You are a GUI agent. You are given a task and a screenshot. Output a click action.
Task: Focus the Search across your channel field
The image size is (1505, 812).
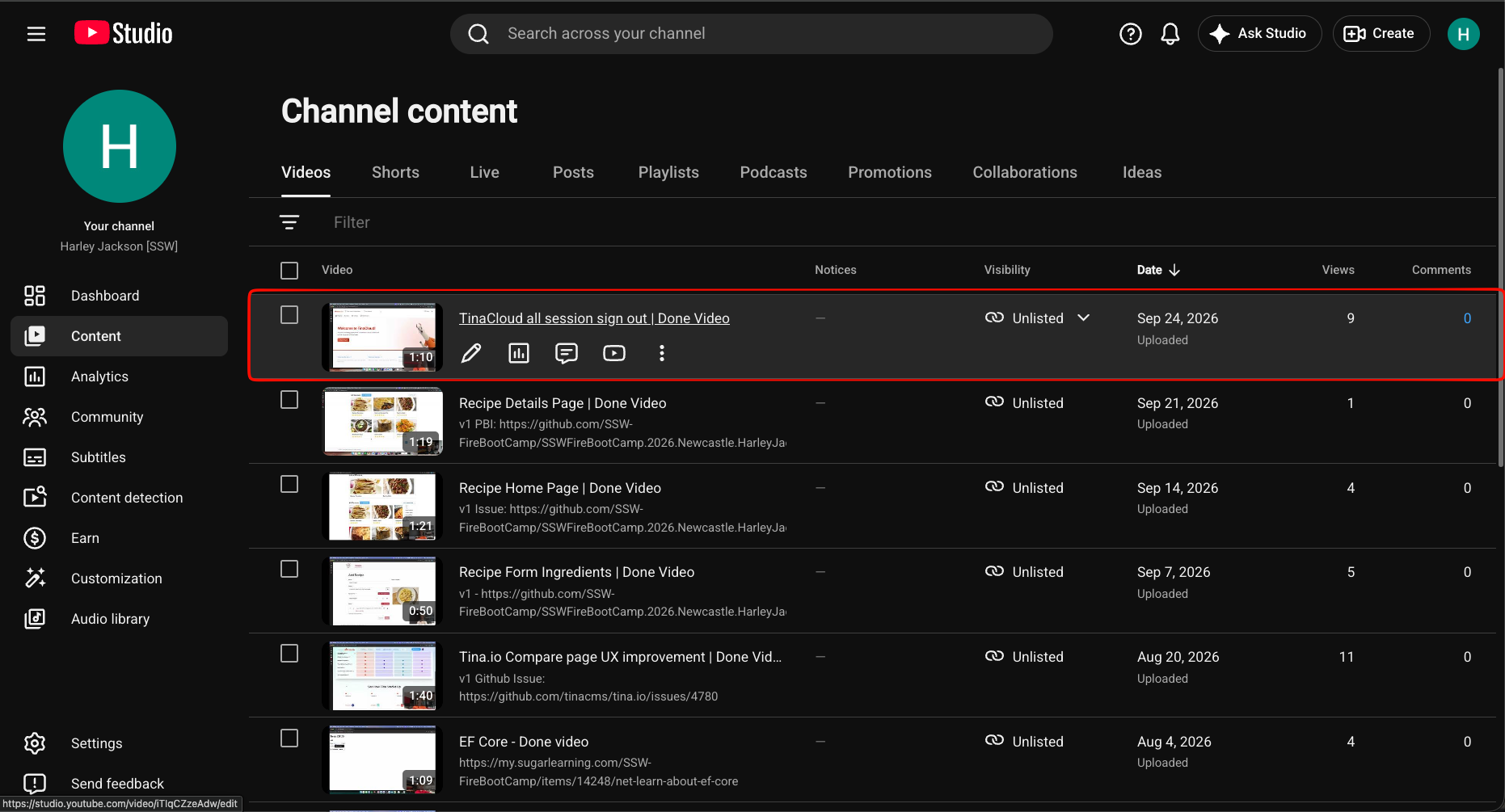752,34
